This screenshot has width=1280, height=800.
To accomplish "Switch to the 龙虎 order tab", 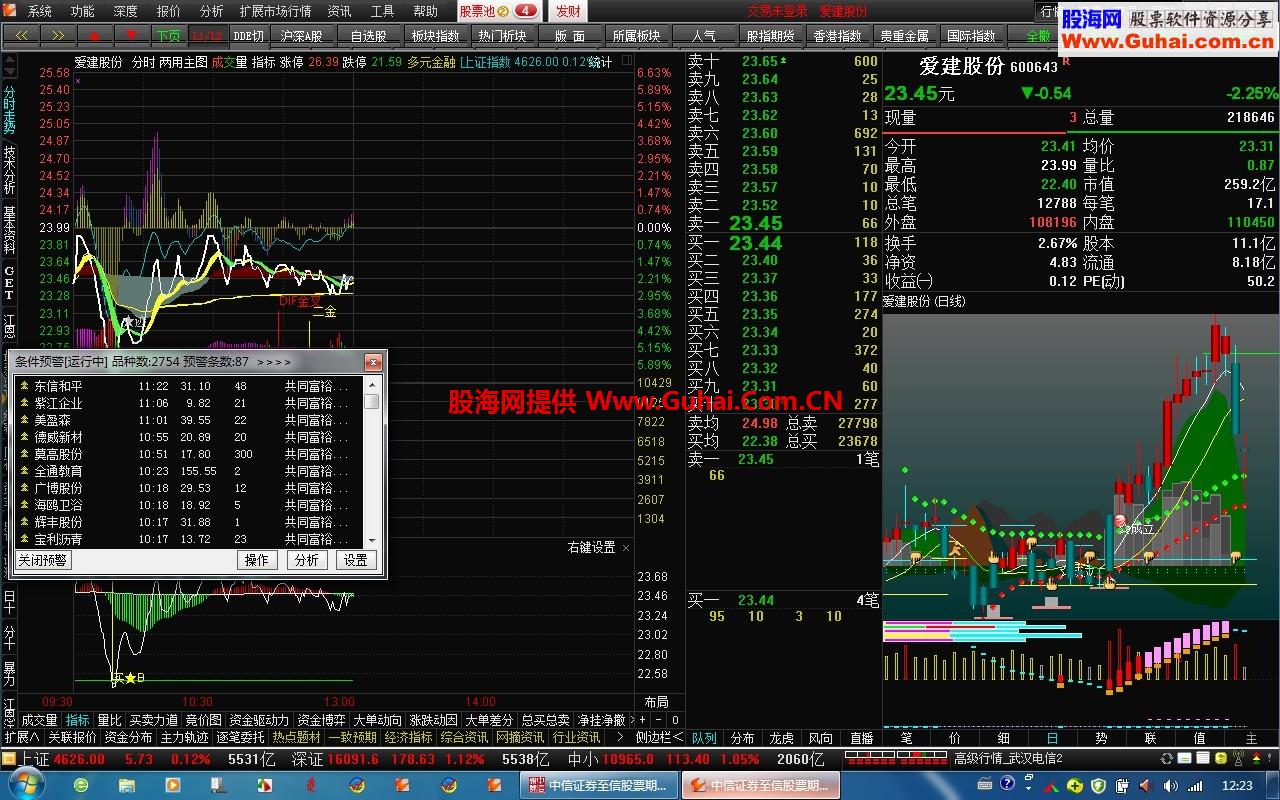I will pyautogui.click(x=781, y=738).
